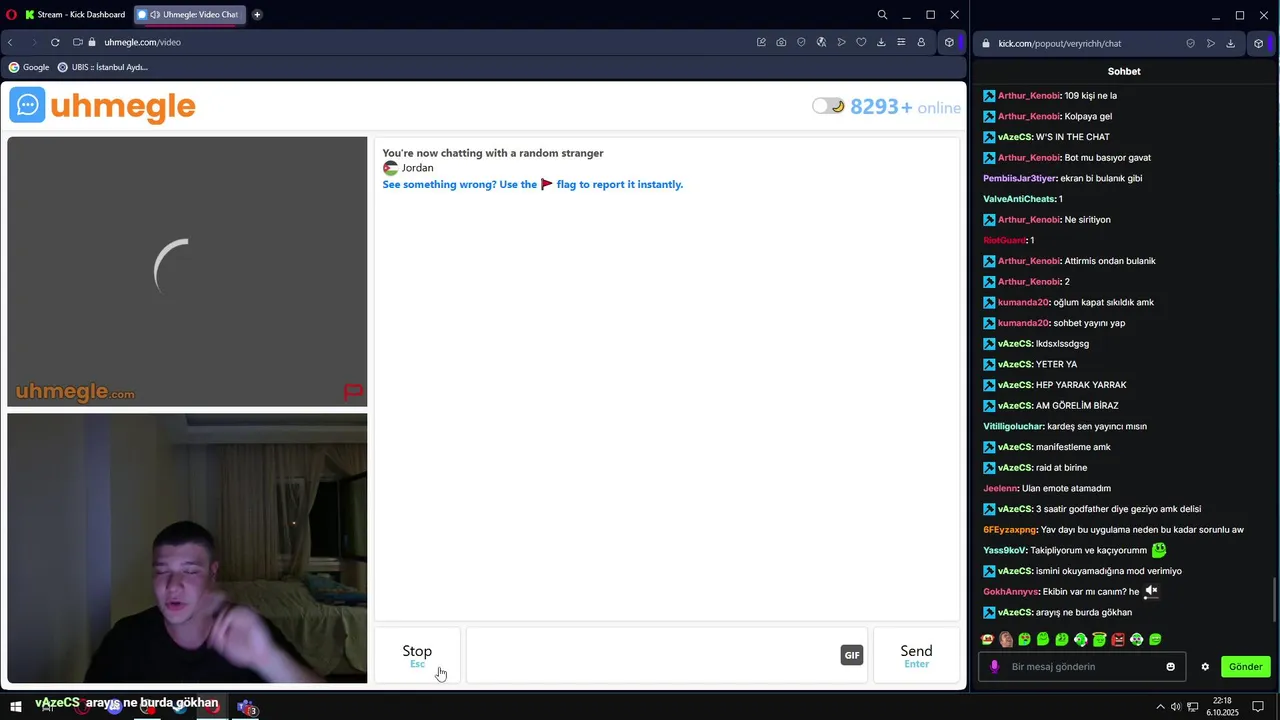Open the Opera translate page icon
This screenshot has width=1280, height=720.
click(x=821, y=42)
